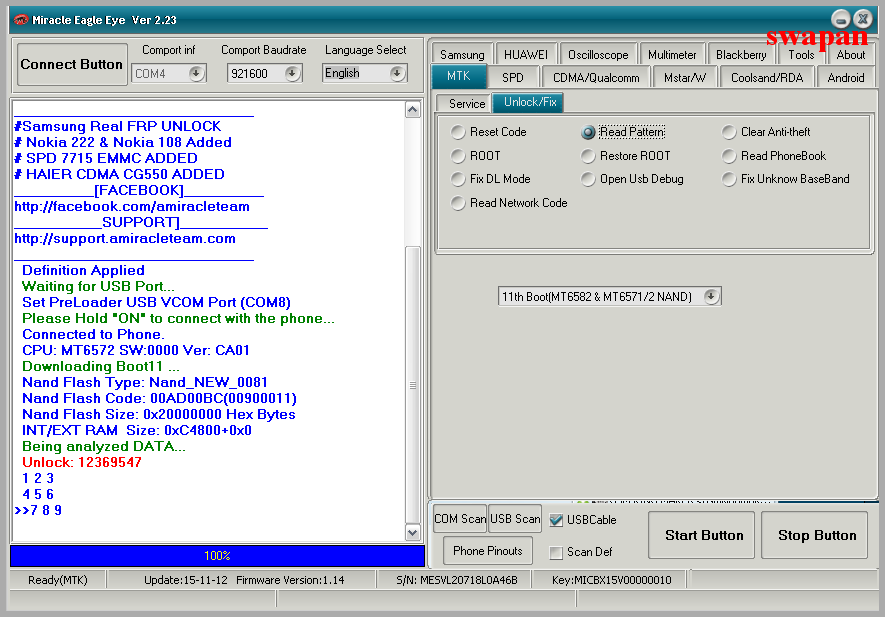Click the 'Firmware Version:1.14' status entry
Screen dimensions: 885x617
(290, 580)
